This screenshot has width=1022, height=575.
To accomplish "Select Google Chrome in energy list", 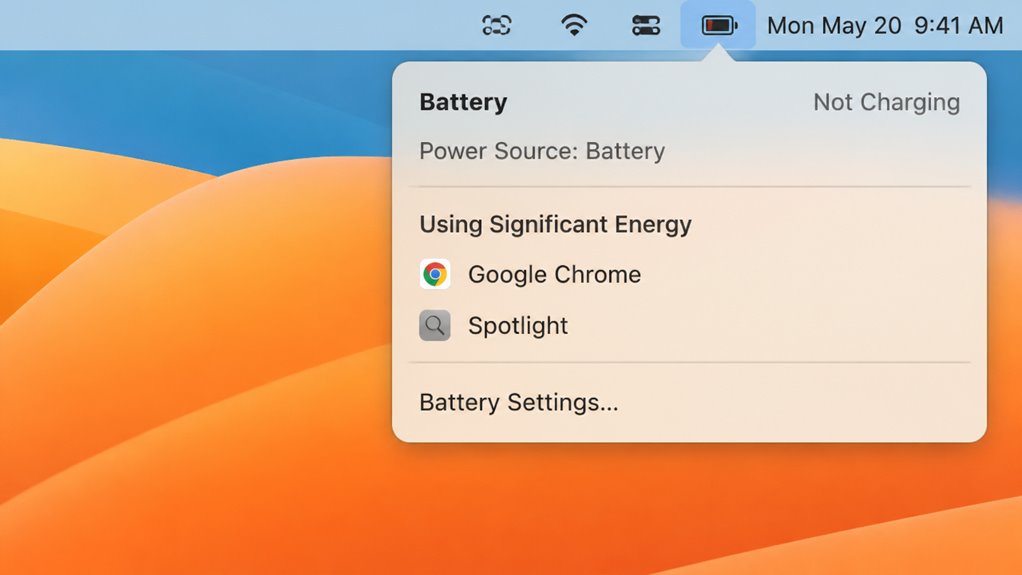I will (554, 274).
